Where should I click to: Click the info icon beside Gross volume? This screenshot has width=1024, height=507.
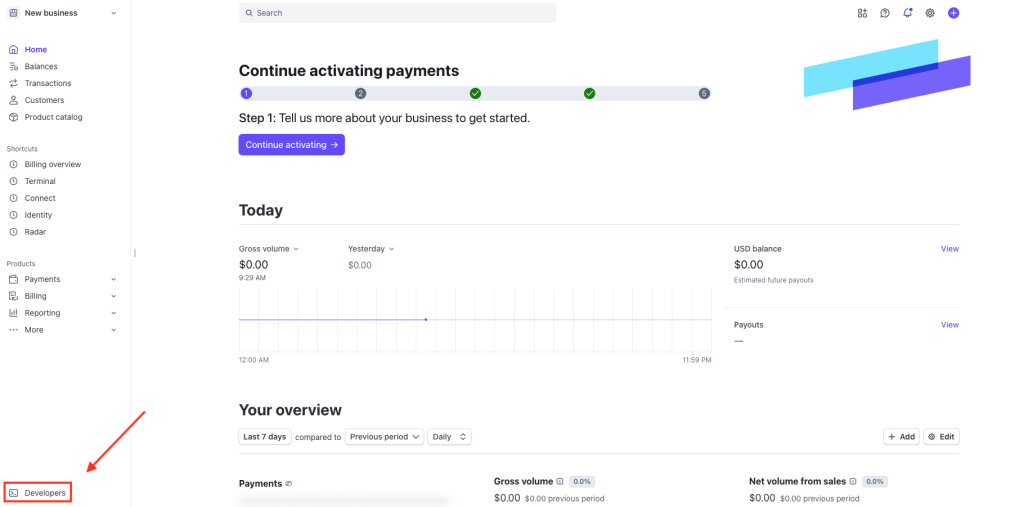click(560, 481)
